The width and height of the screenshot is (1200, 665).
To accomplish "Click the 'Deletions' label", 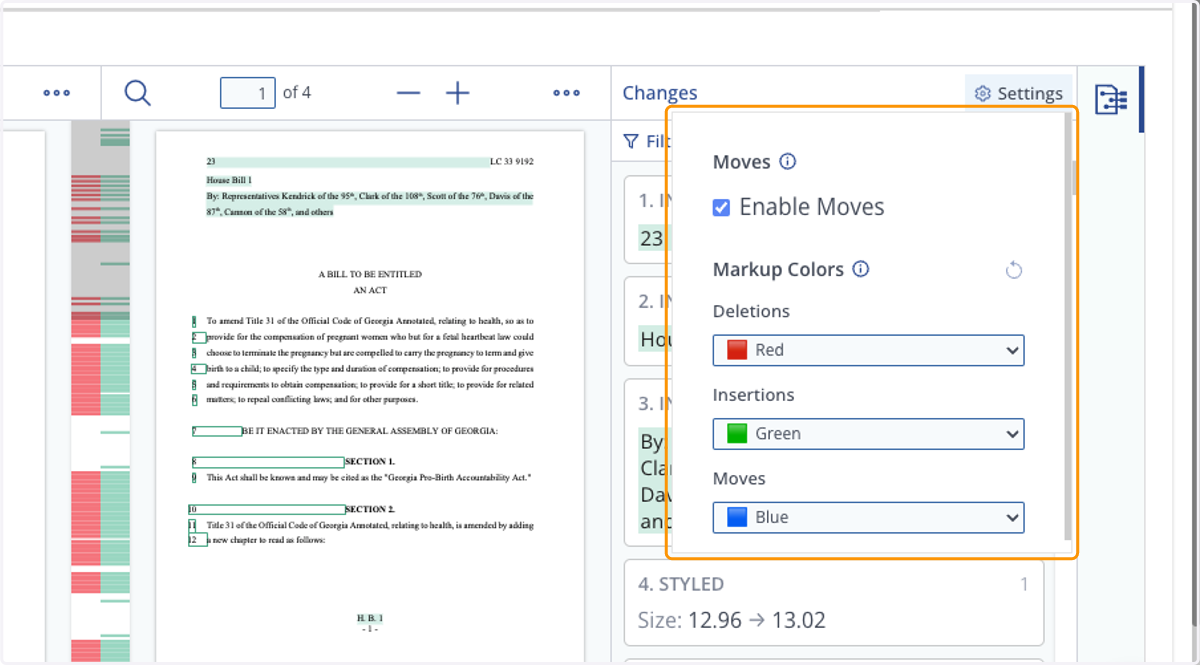I will point(751,311).
